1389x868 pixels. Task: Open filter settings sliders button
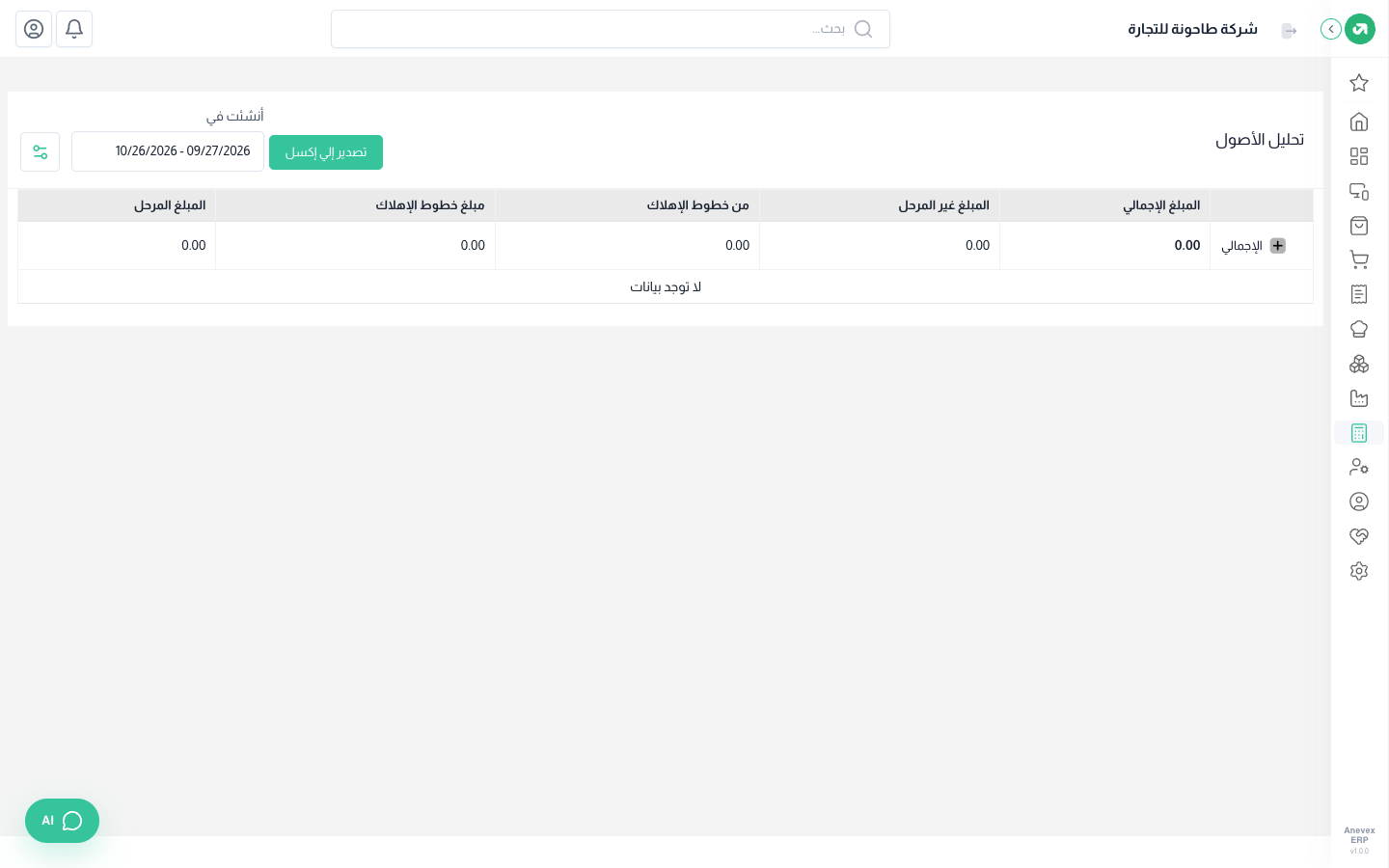[41, 152]
